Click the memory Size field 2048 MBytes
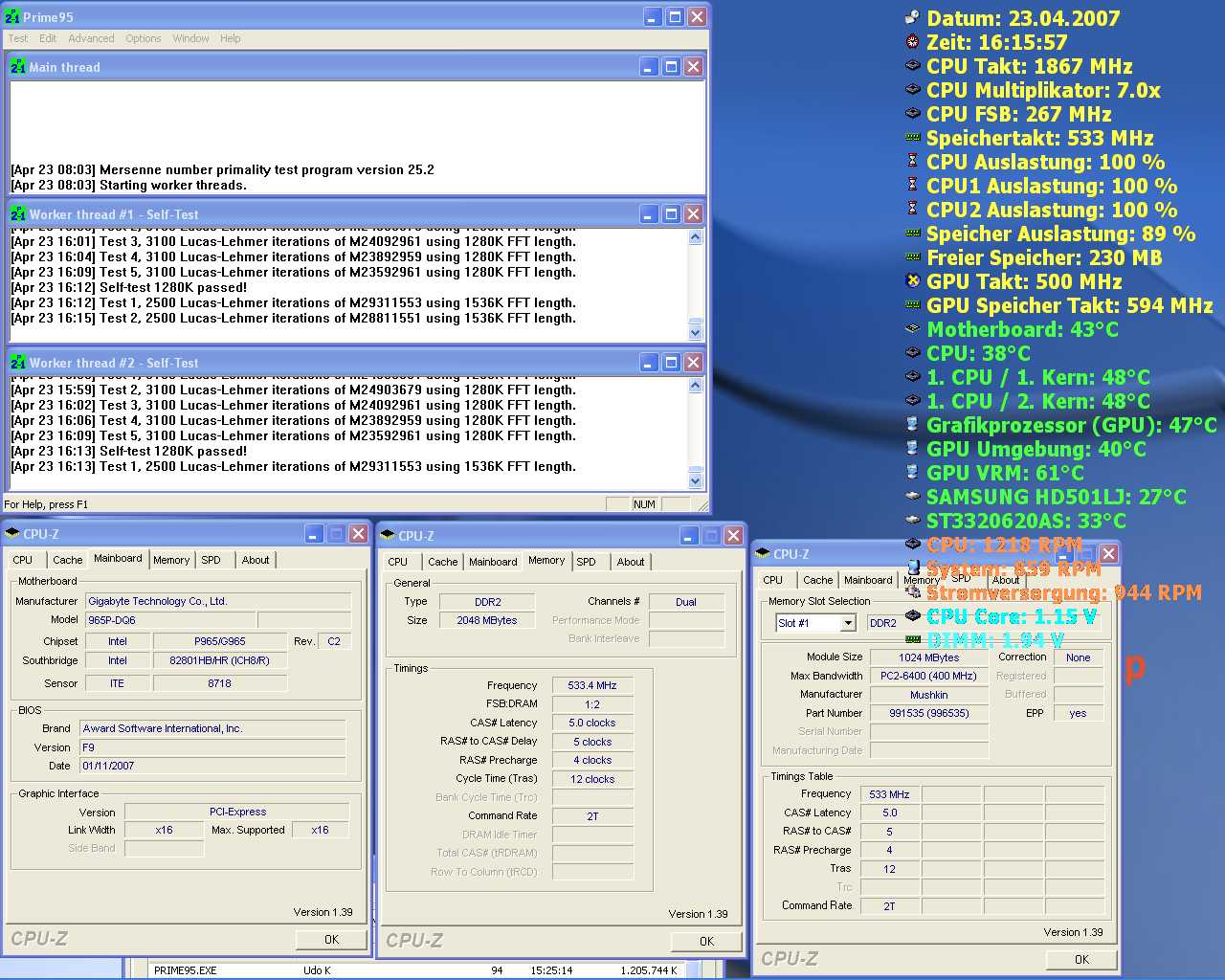 pyautogui.click(x=487, y=620)
